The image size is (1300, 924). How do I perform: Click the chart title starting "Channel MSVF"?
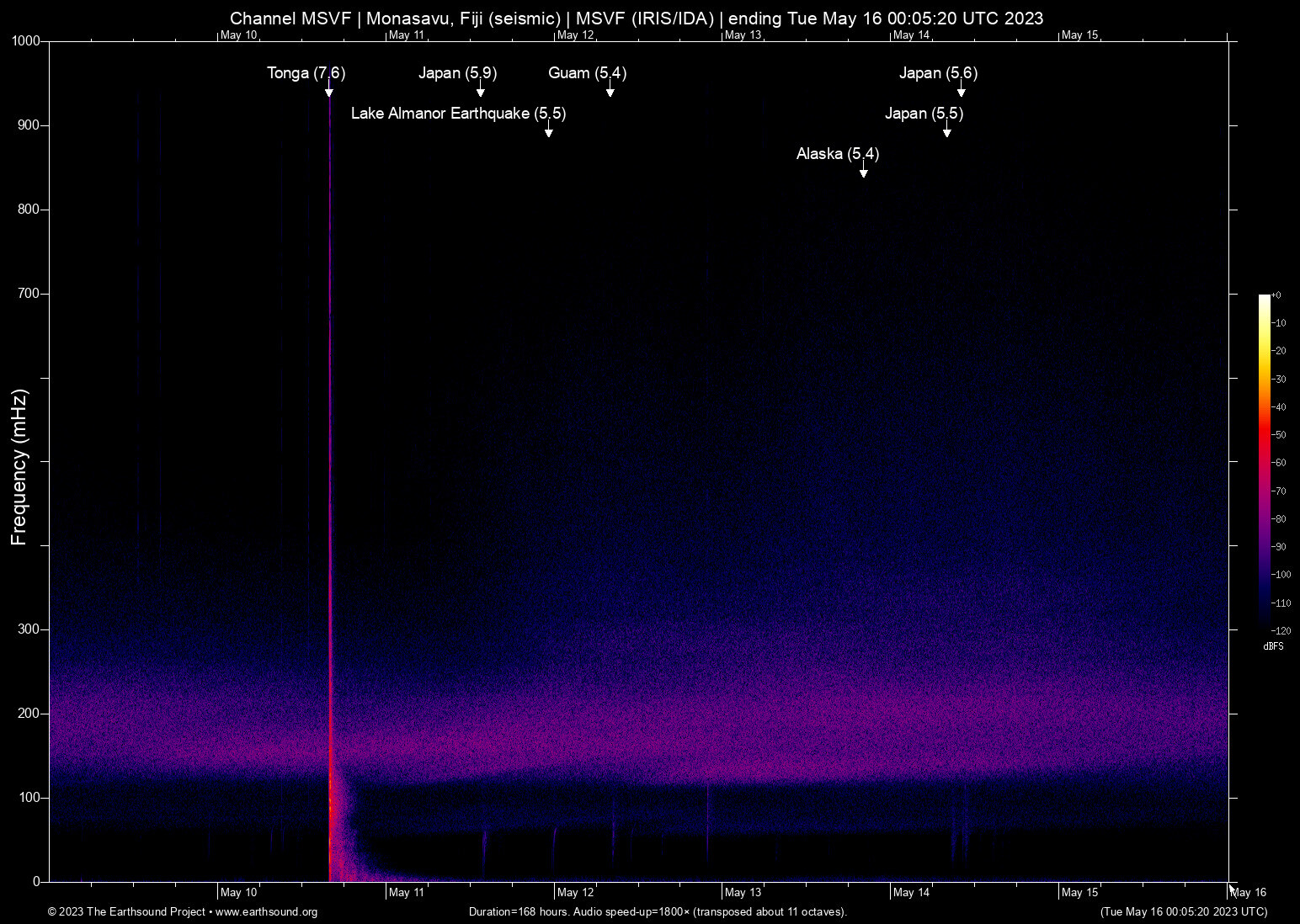point(637,19)
